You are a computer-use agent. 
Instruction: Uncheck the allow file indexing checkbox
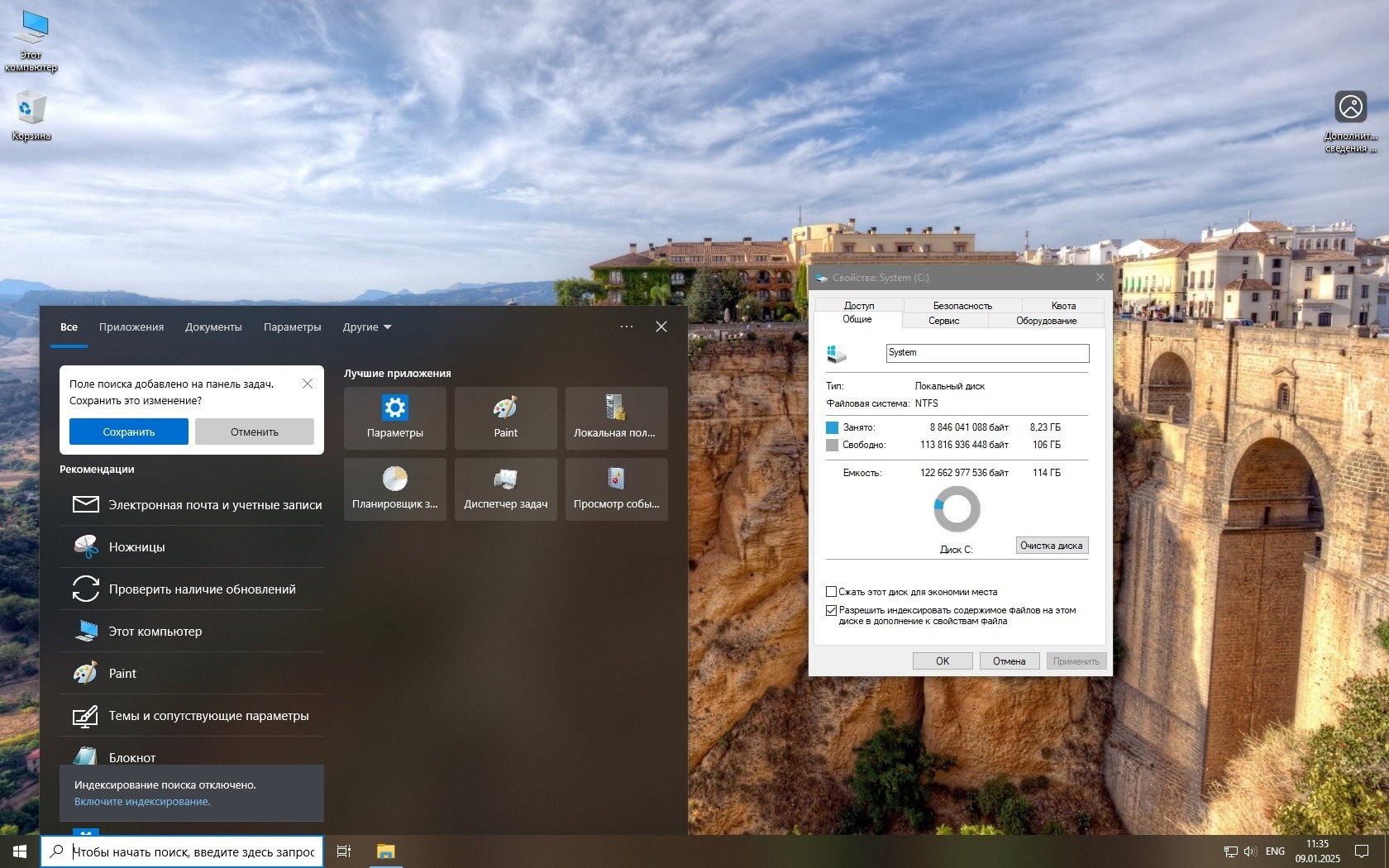832,611
